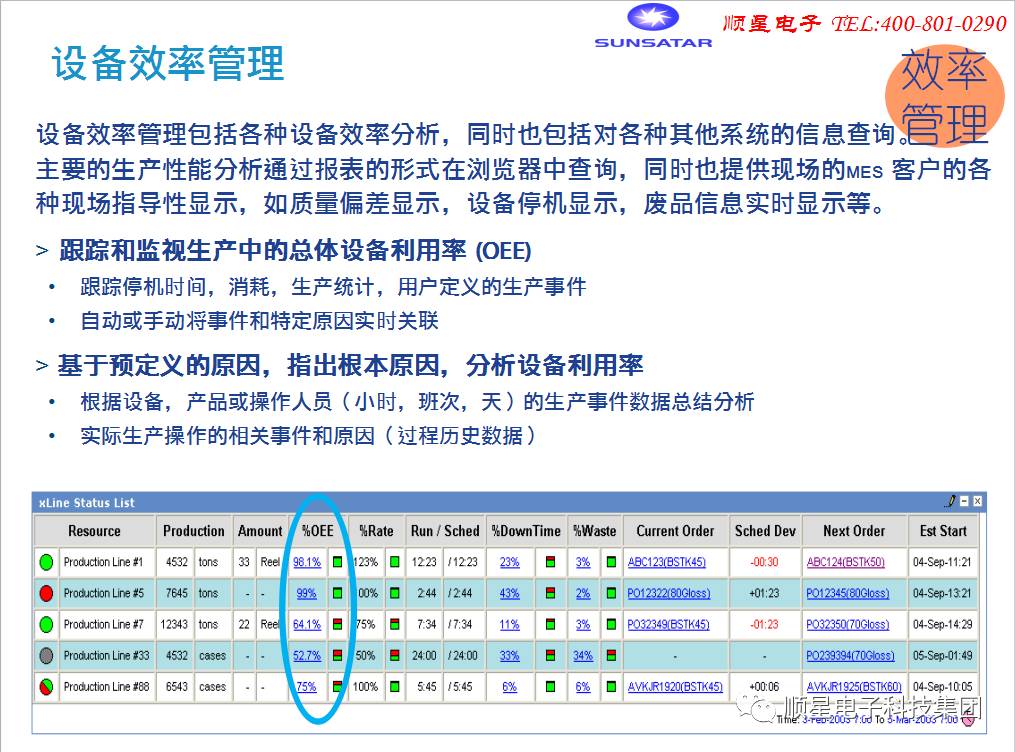Click the %Waste indicator square for Production Line #33
1015x752 pixels.
tap(611, 656)
